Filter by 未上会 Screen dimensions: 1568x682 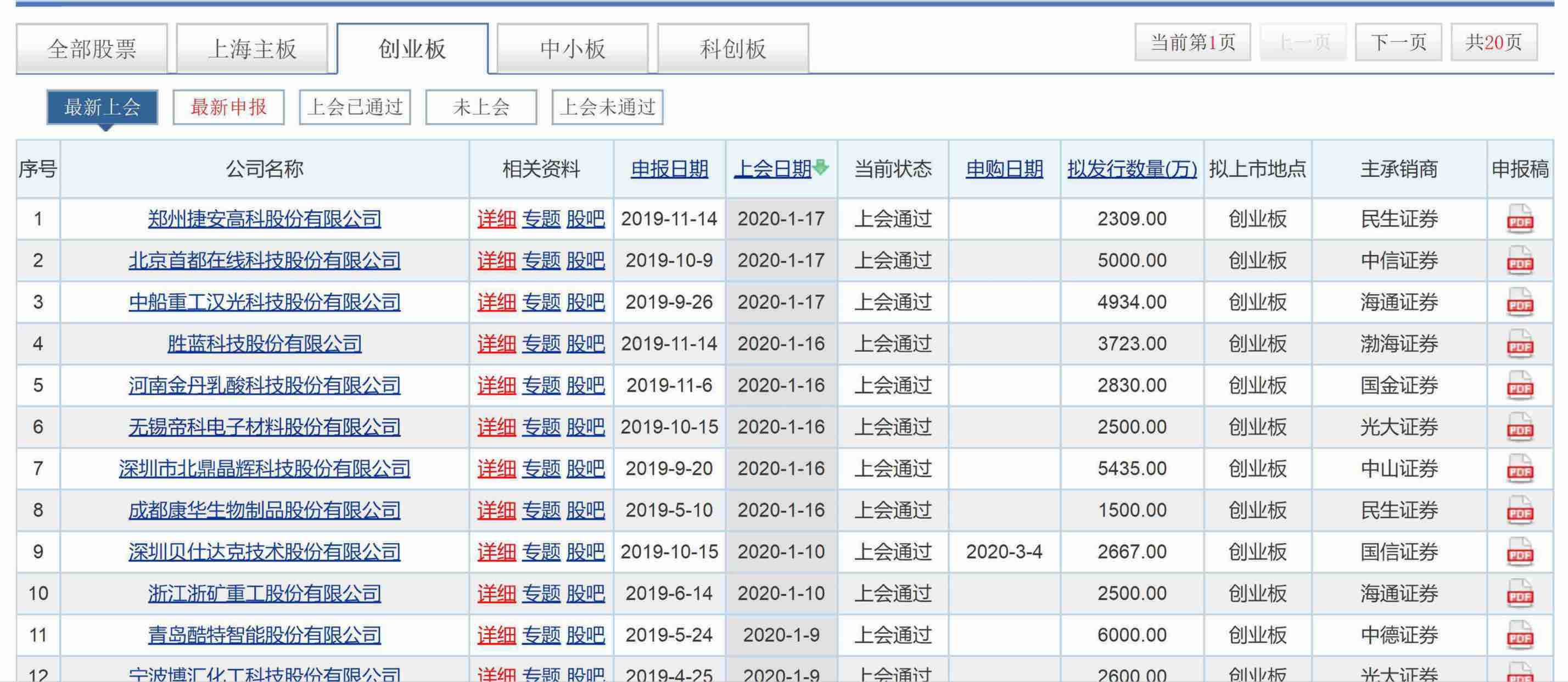(x=481, y=107)
